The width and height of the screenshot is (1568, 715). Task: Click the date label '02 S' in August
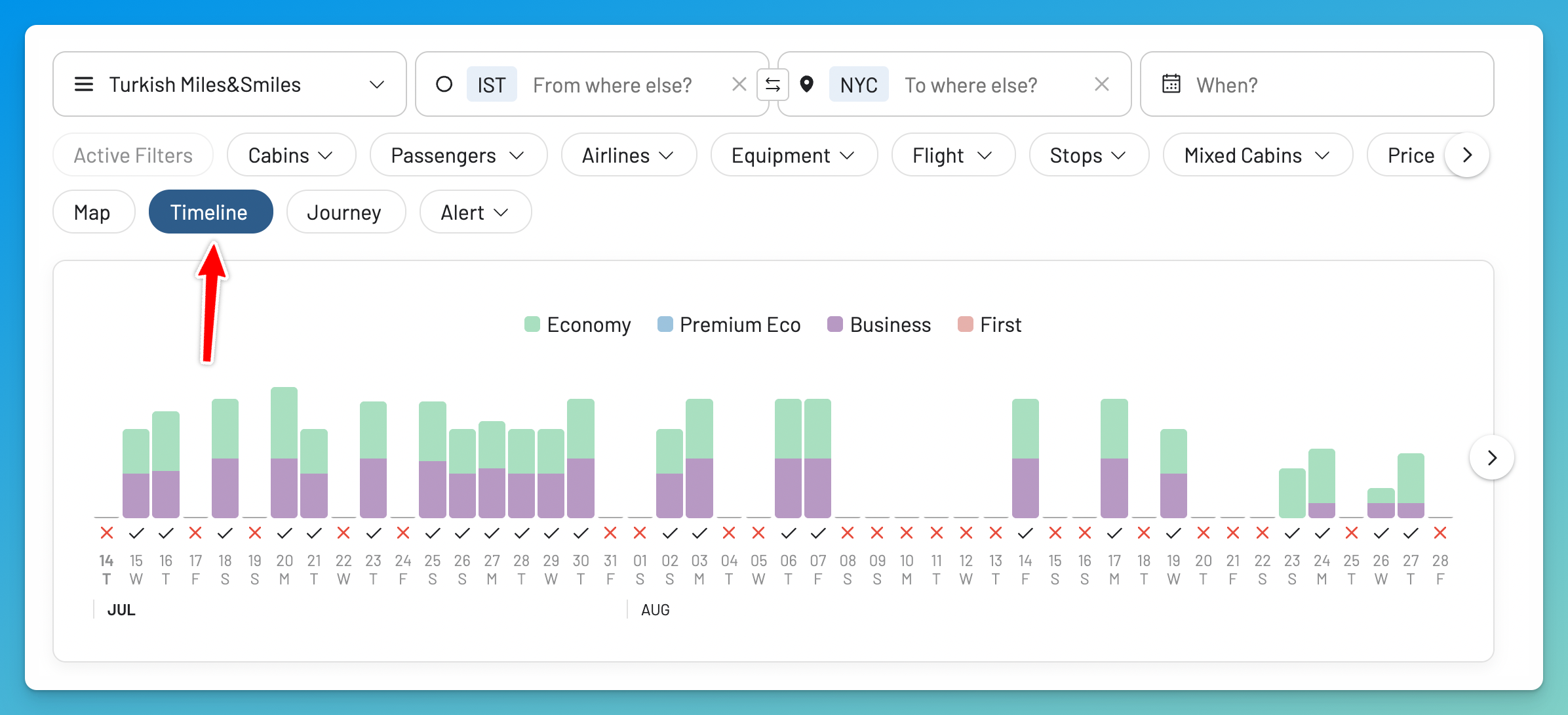(669, 569)
